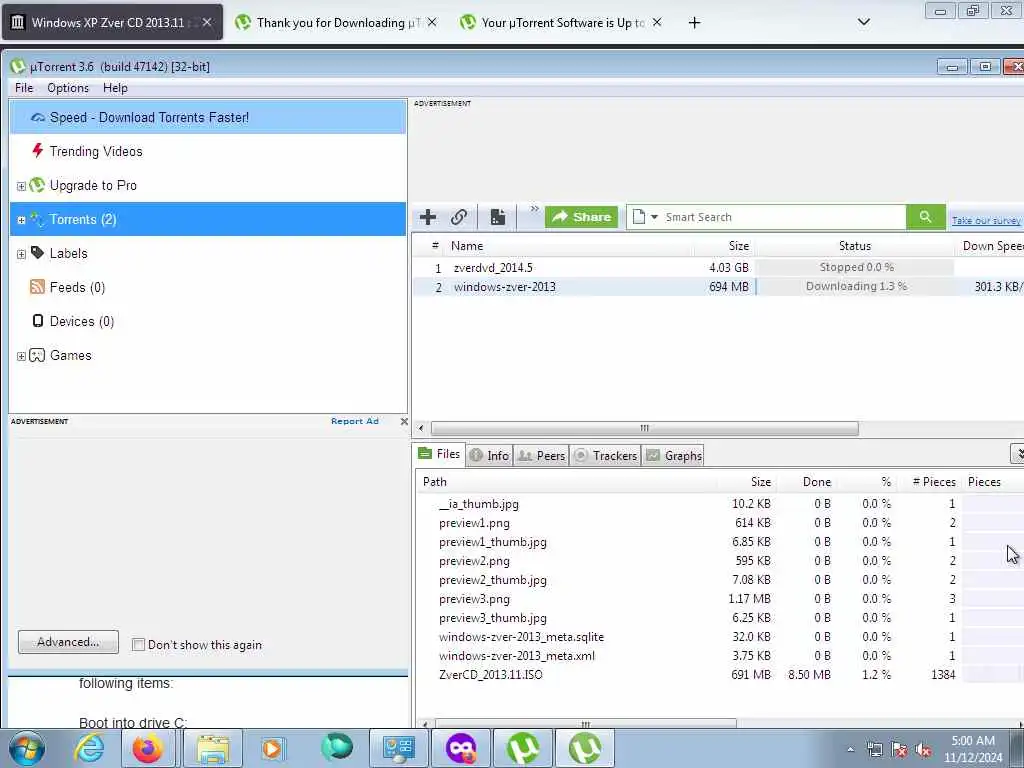Click the green search magnifier button

tap(925, 217)
